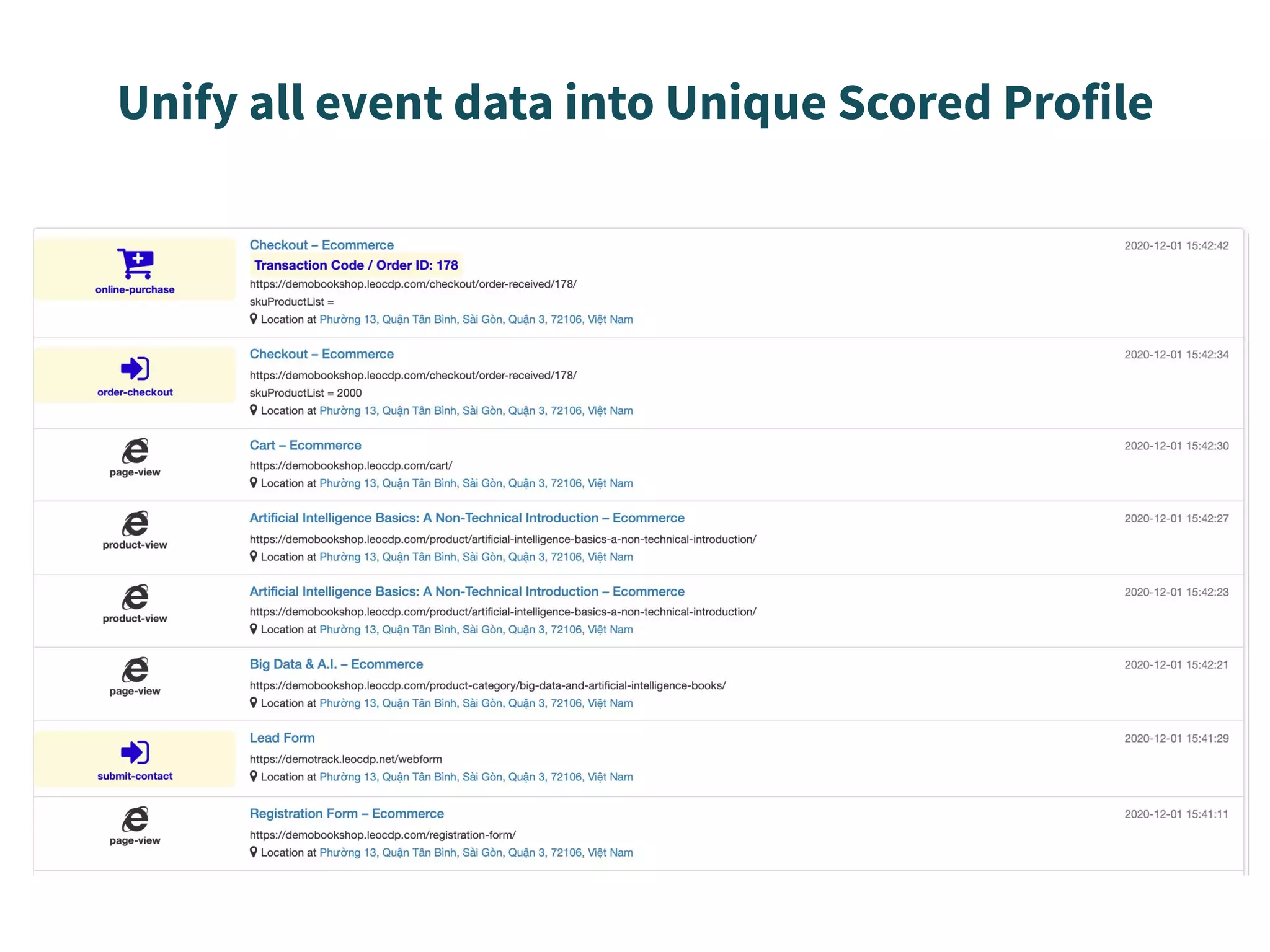
Task: Click the order-checkout arrow icon
Action: pyautogui.click(x=135, y=369)
